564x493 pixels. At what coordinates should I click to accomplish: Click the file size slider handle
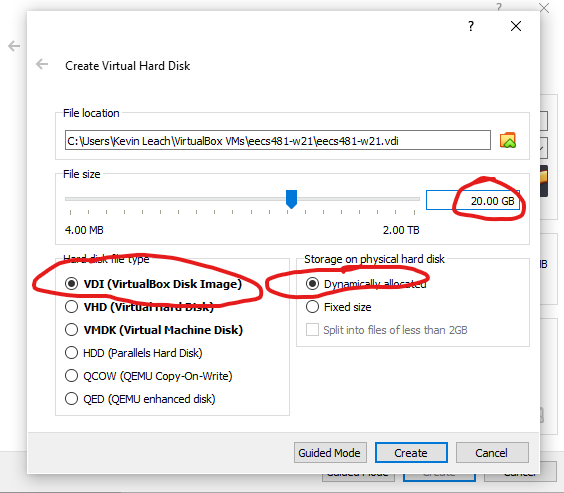291,199
